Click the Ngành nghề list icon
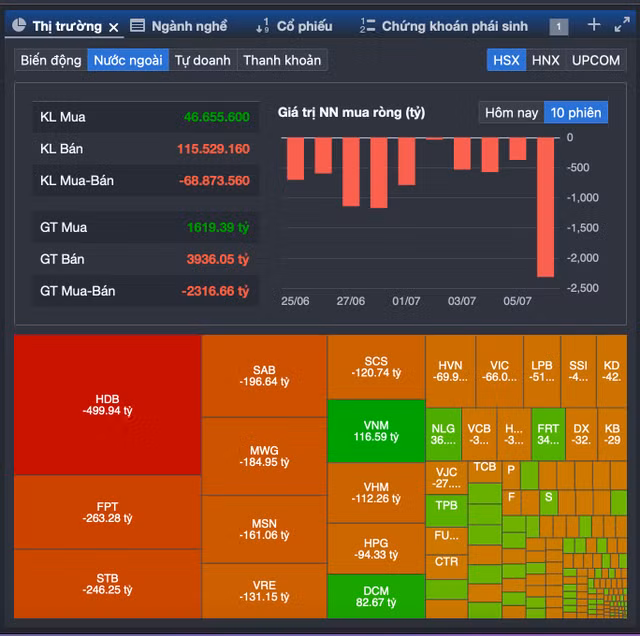This screenshot has width=640, height=636. point(138,26)
